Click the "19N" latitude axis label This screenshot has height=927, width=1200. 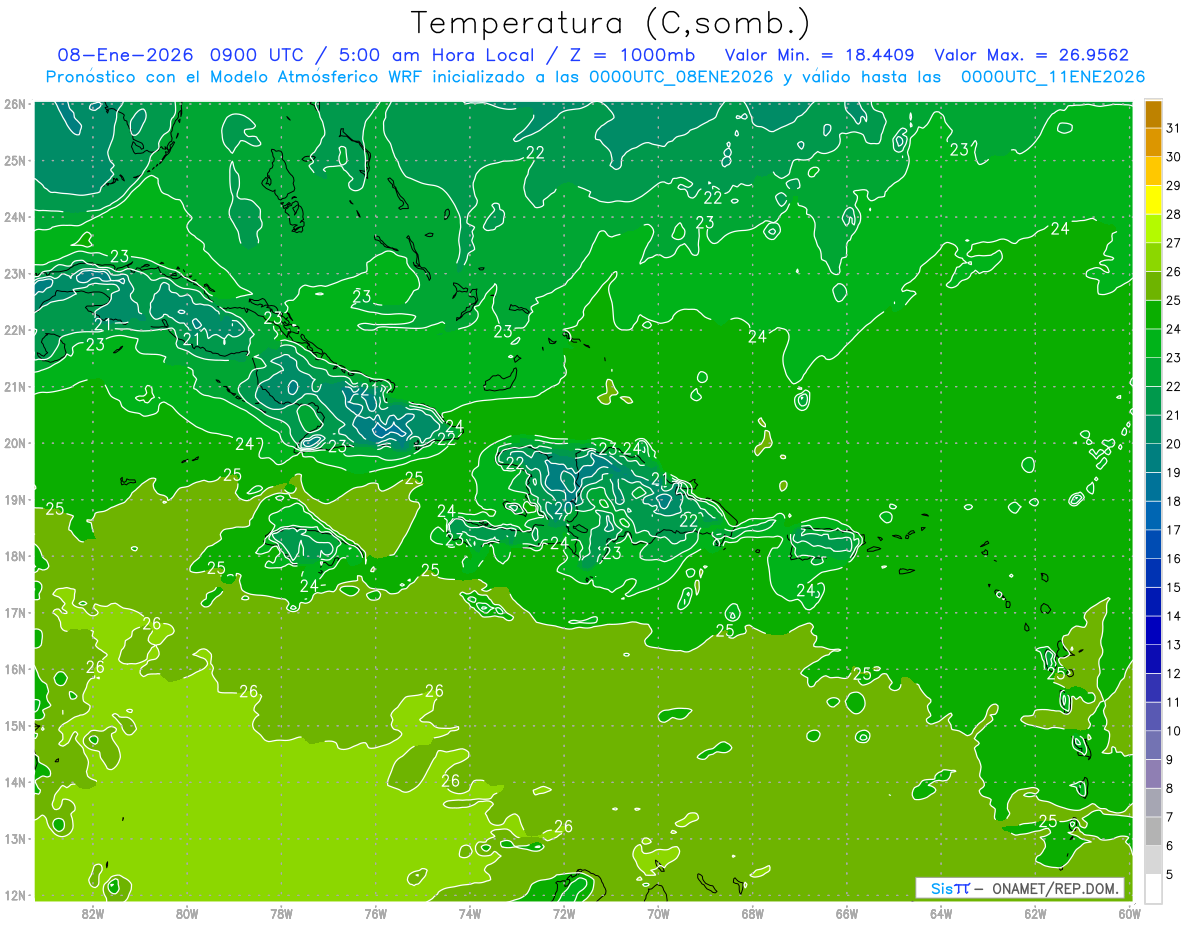(x=14, y=499)
